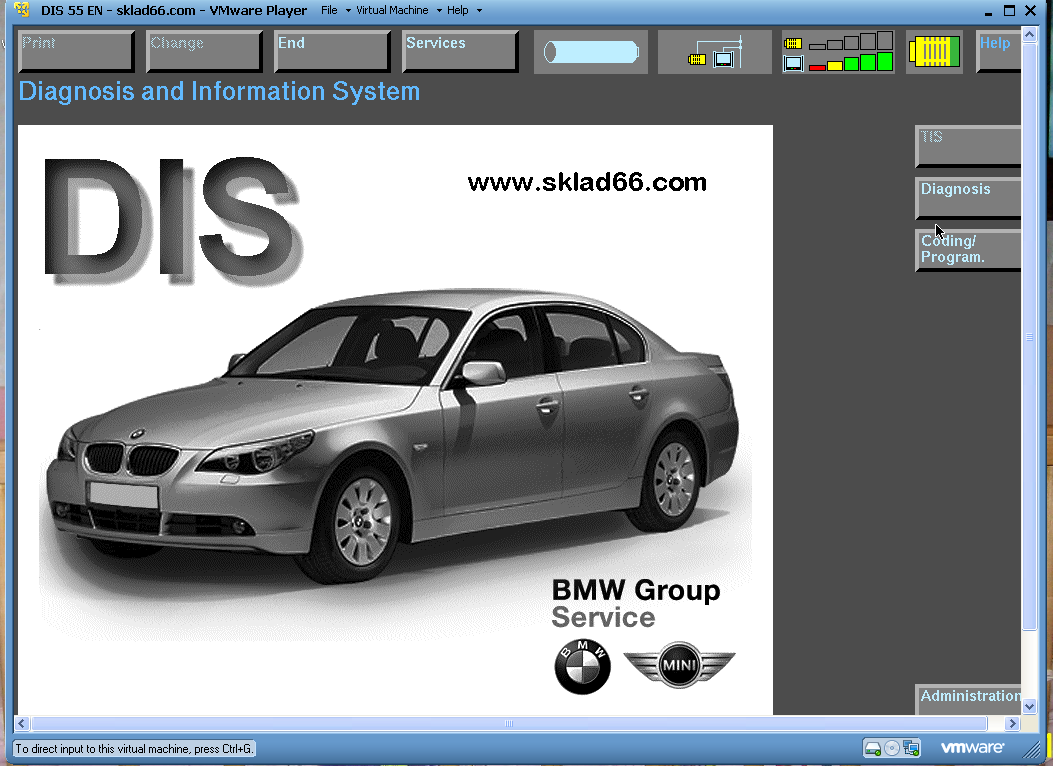This screenshot has width=1053, height=766.
Task: Click the VMware CD/DVD drive status icon
Action: [x=892, y=748]
